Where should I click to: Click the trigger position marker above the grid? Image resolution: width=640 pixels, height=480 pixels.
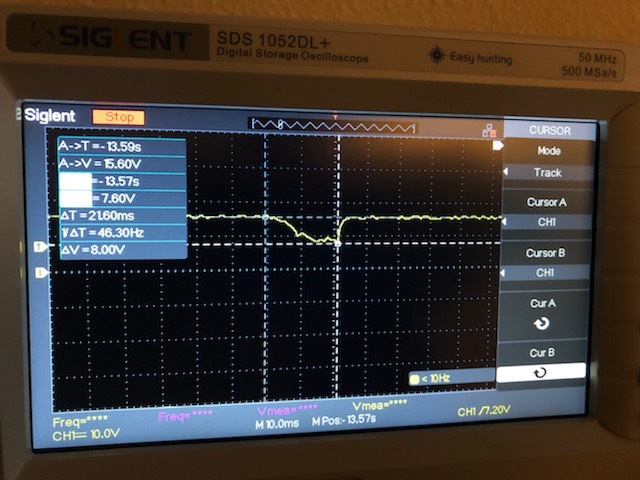tap(336, 116)
